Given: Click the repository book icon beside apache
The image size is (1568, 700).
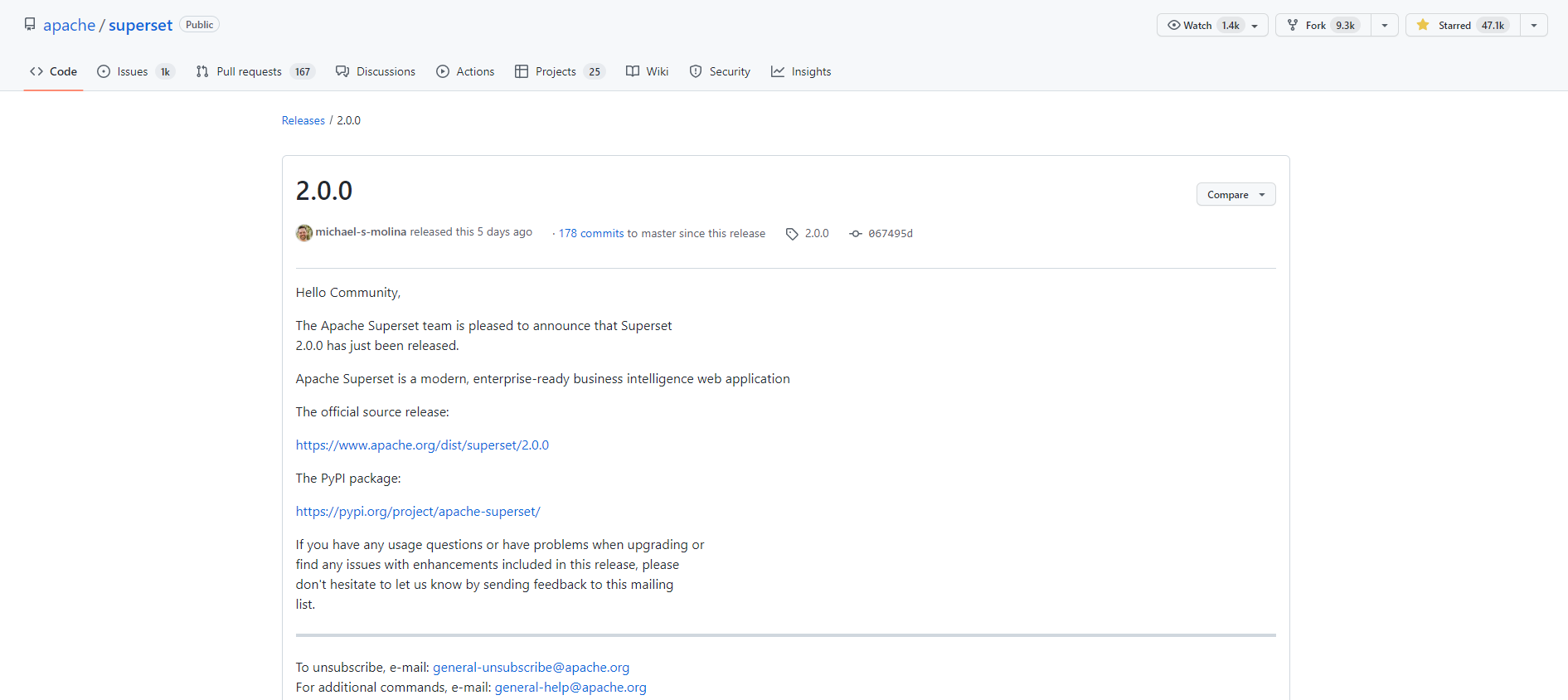Looking at the screenshot, I should 30,25.
